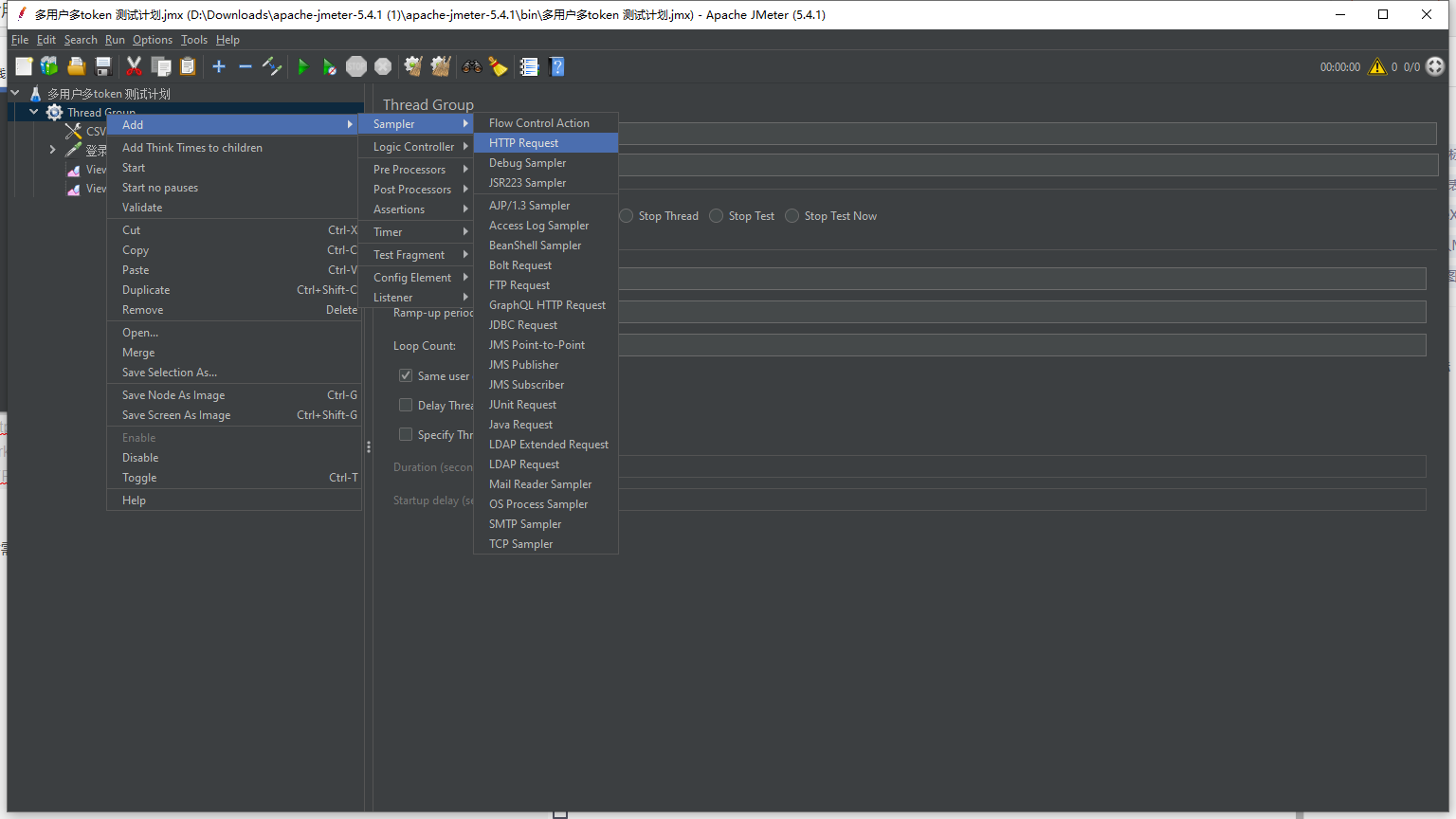Open the Options menu
The height and width of the screenshot is (819, 1456).
coord(152,40)
